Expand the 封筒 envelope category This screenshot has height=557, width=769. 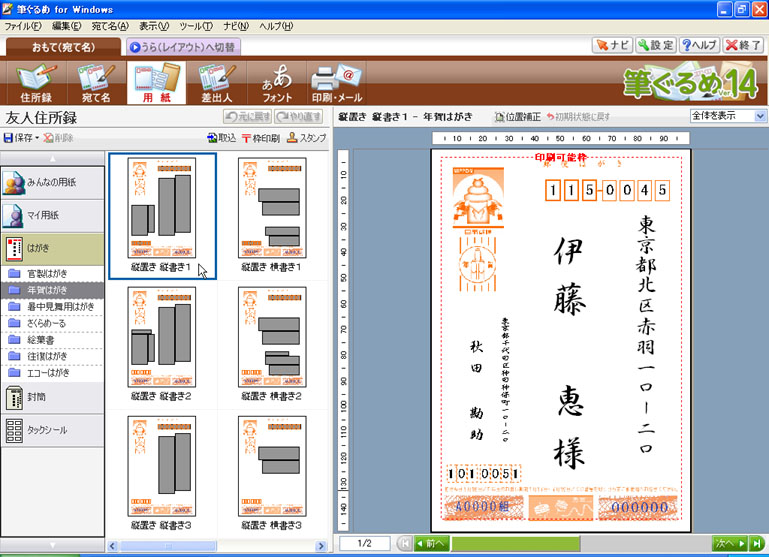[x=52, y=396]
